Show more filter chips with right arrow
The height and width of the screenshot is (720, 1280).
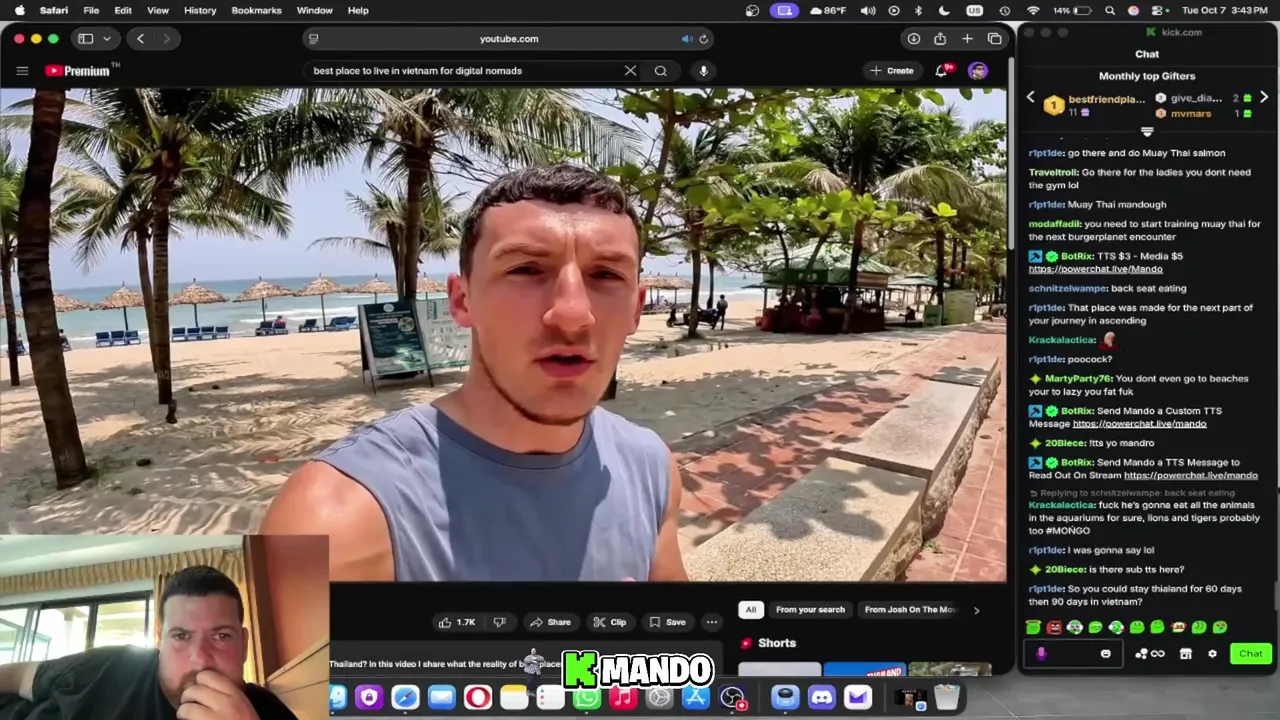pyautogui.click(x=976, y=609)
